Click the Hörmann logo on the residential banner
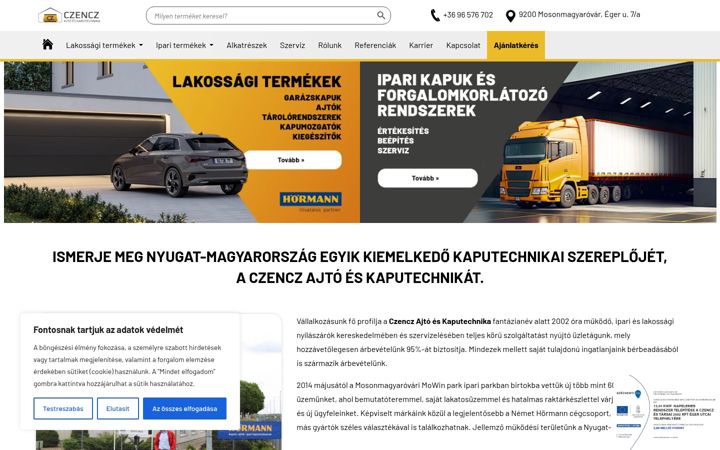The width and height of the screenshot is (720, 450). 310,199
